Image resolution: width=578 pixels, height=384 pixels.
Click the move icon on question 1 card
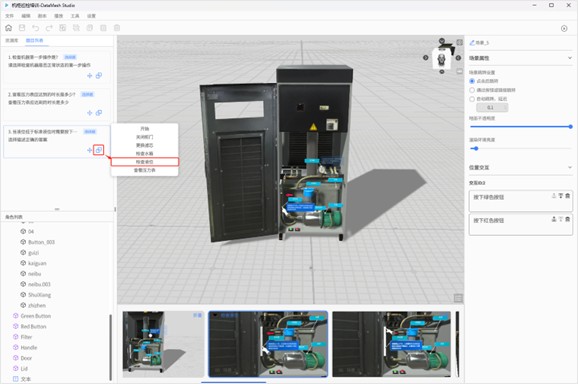point(90,76)
